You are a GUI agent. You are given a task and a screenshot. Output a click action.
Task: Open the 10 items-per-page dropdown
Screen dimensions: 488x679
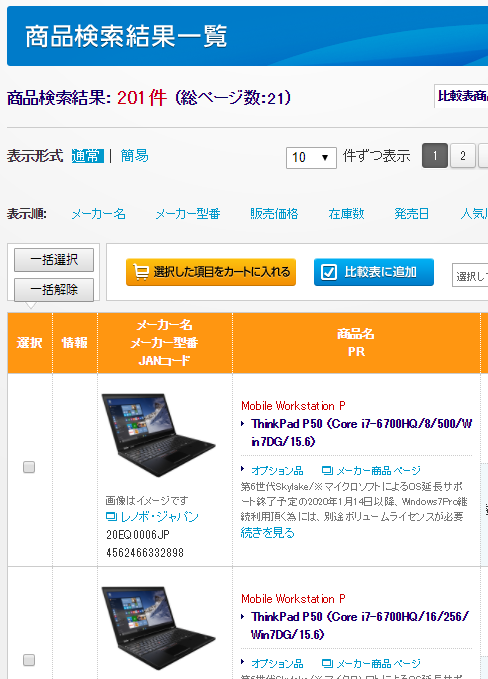(x=311, y=157)
